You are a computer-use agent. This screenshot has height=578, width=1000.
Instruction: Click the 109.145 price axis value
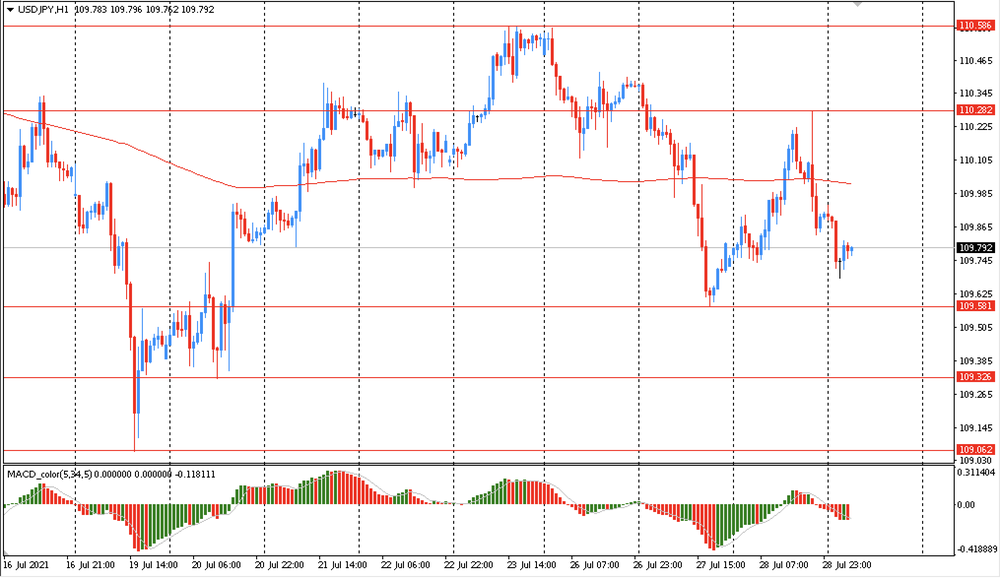tap(976, 428)
